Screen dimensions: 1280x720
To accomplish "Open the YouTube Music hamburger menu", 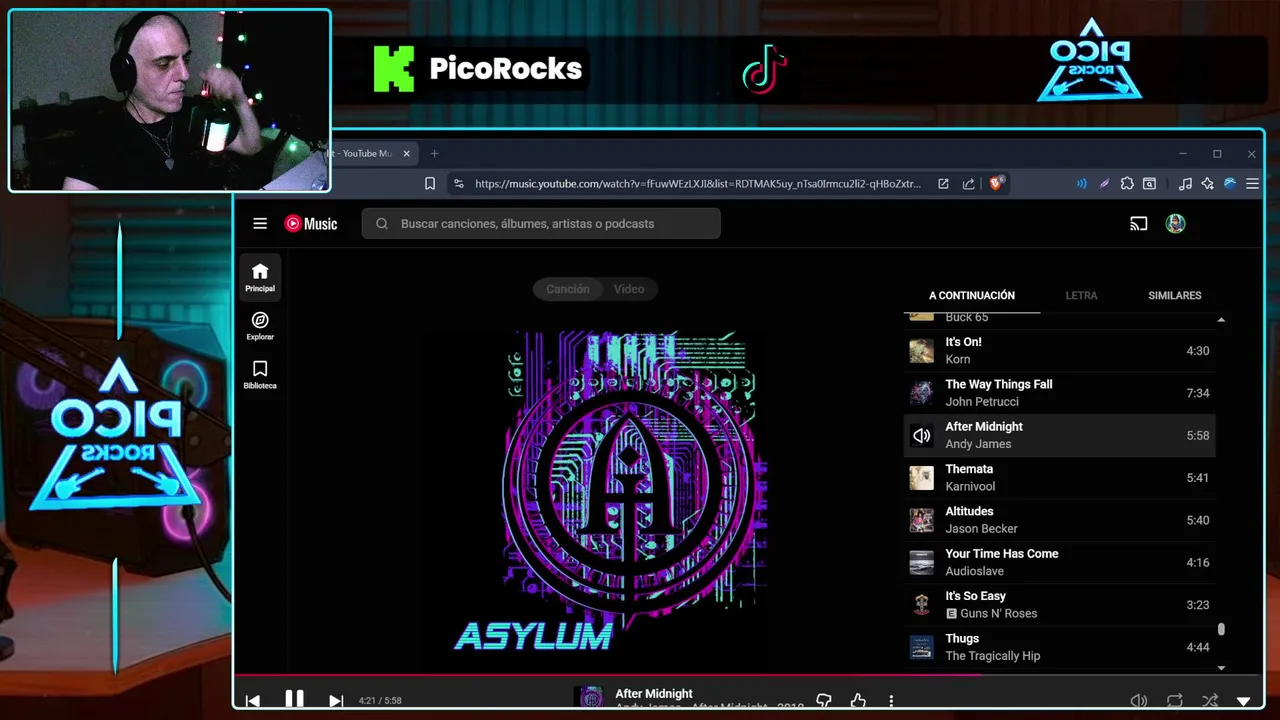I will tap(260, 224).
